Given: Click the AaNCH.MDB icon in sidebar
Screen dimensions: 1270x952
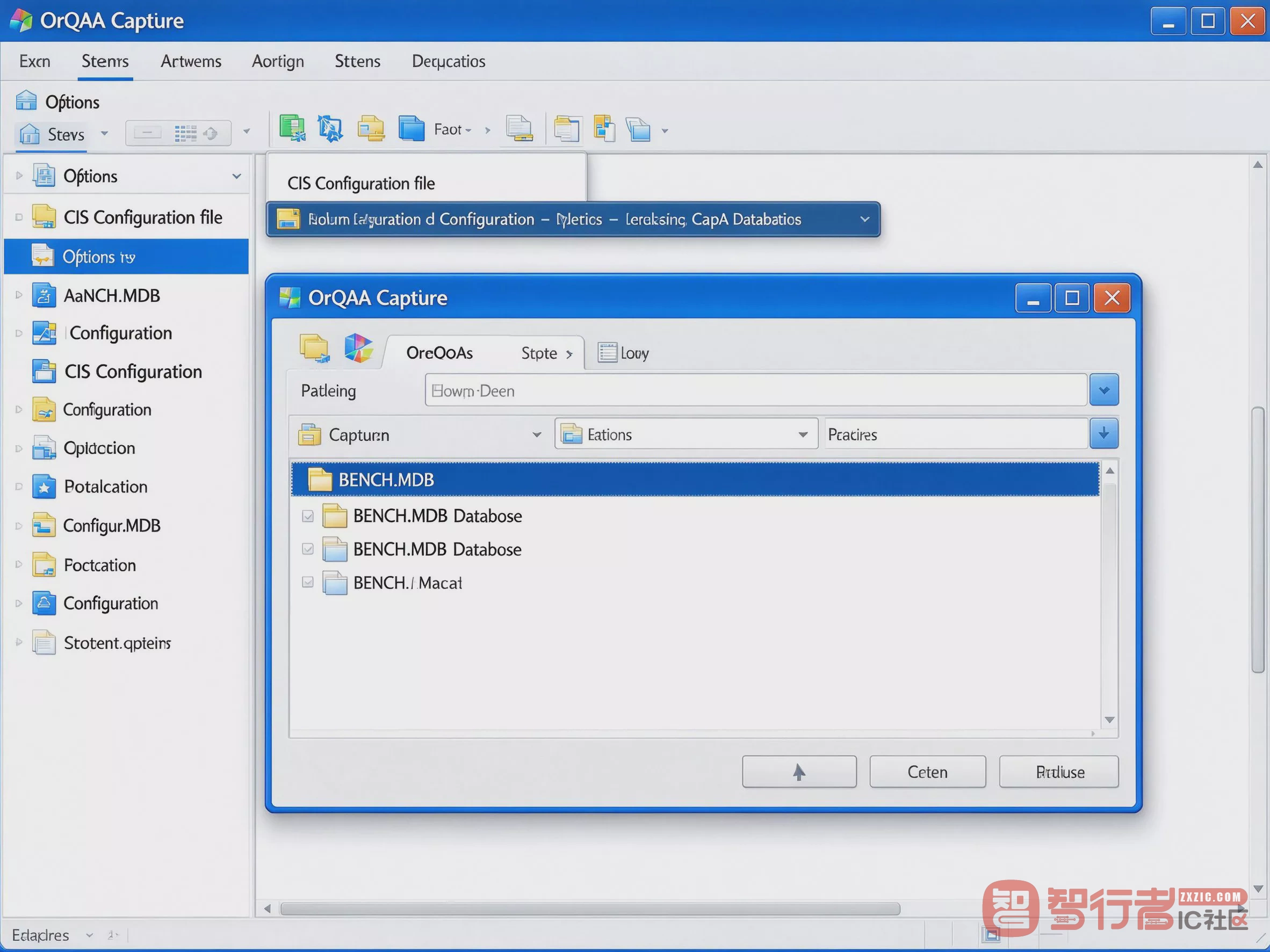Looking at the screenshot, I should (x=44, y=295).
